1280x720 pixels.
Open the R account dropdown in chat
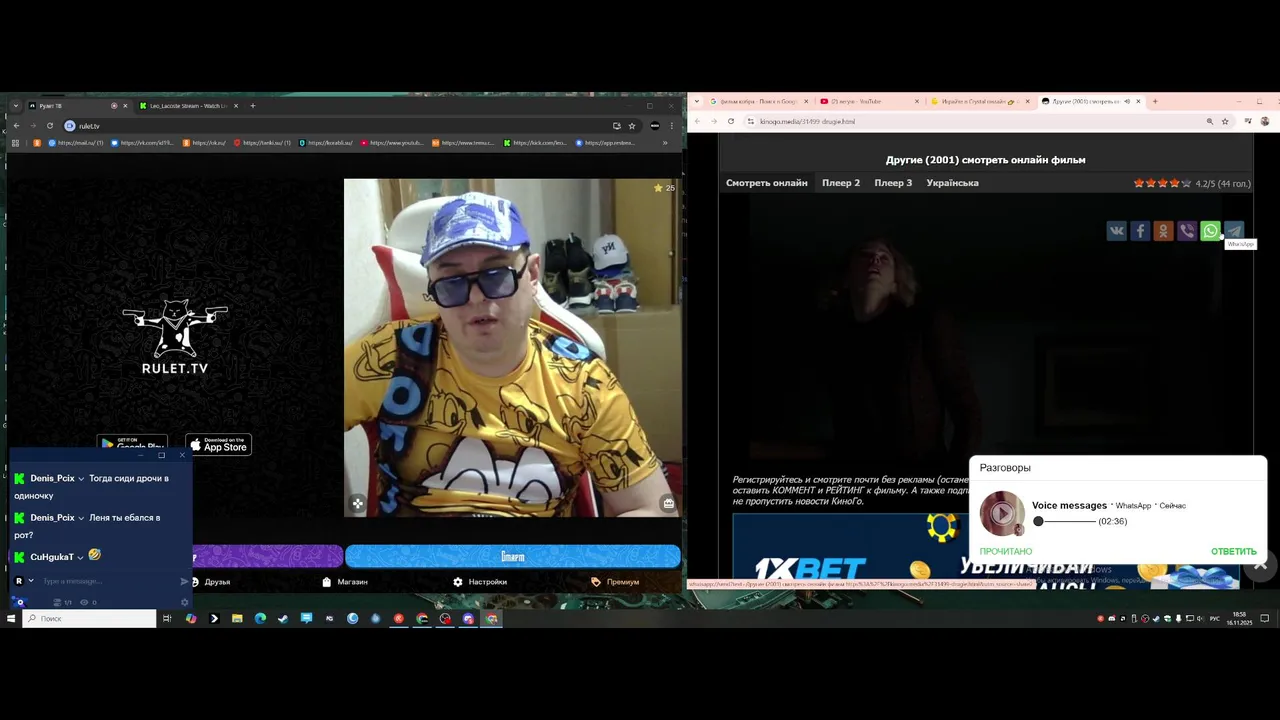(x=31, y=581)
